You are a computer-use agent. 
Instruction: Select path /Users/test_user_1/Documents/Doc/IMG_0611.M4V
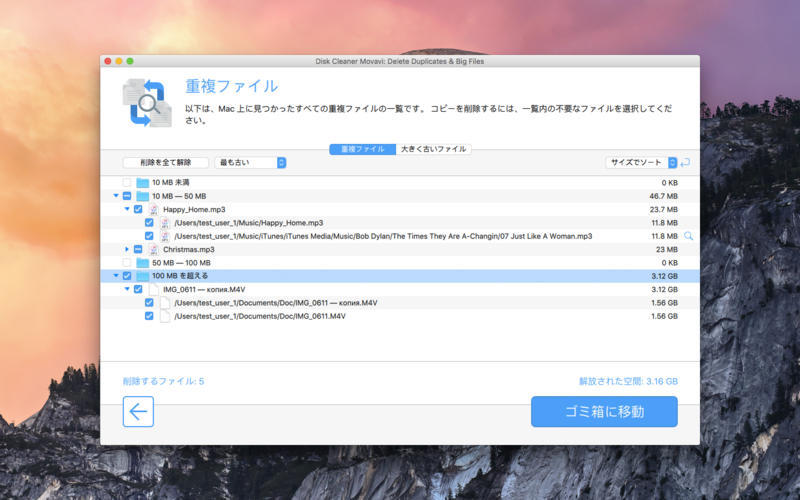[260, 316]
